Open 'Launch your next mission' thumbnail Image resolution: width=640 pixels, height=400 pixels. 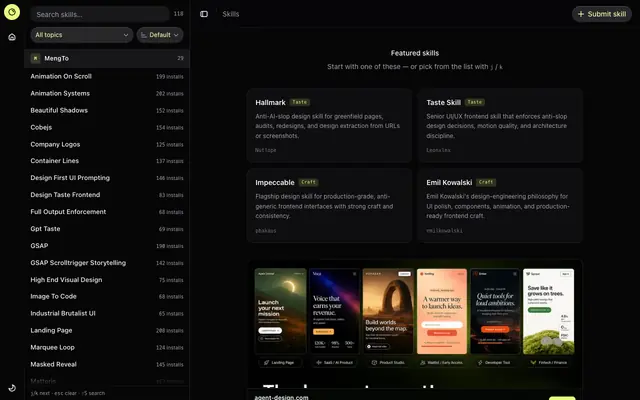tap(280, 311)
